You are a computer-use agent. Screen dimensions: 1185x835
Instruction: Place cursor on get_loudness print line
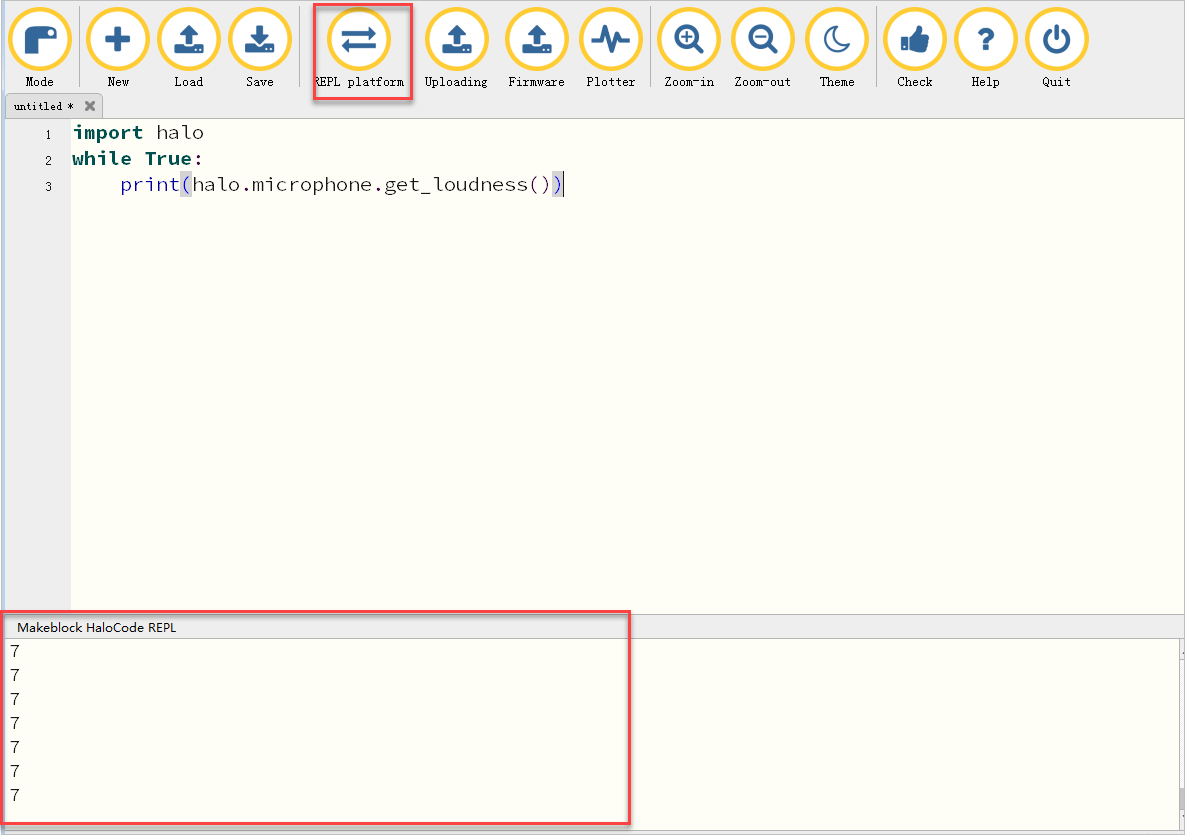point(340,185)
